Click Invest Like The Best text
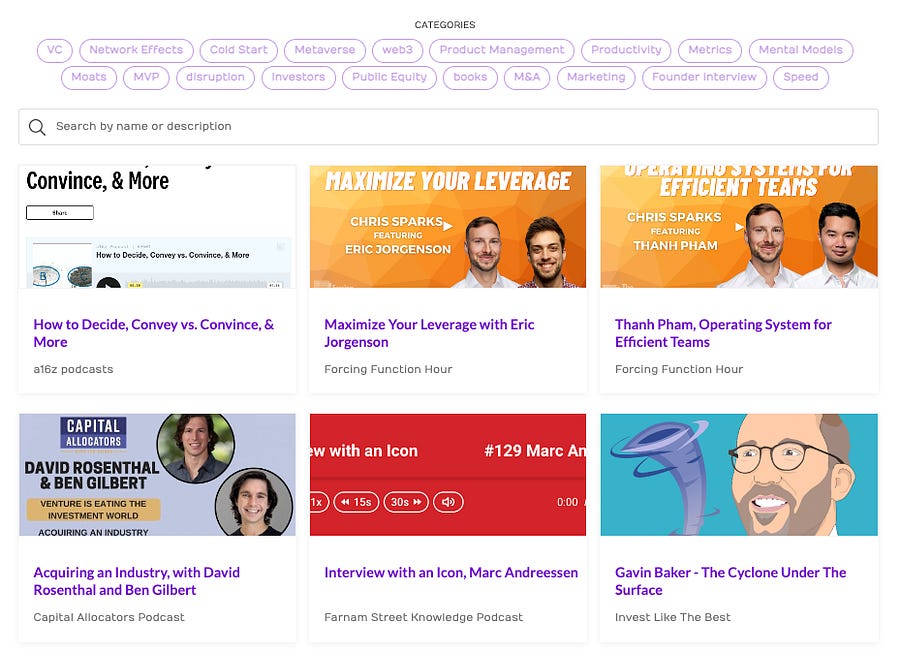 [x=673, y=617]
